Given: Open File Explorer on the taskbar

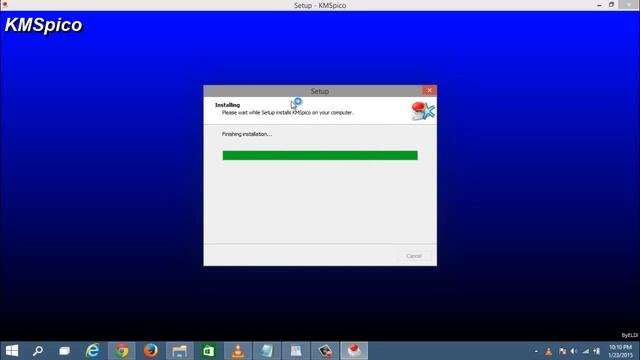Looking at the screenshot, I should 180,351.
